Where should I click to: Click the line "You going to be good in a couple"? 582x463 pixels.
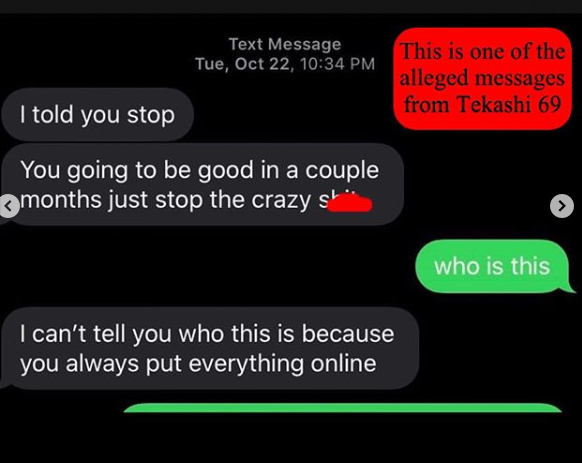200,170
